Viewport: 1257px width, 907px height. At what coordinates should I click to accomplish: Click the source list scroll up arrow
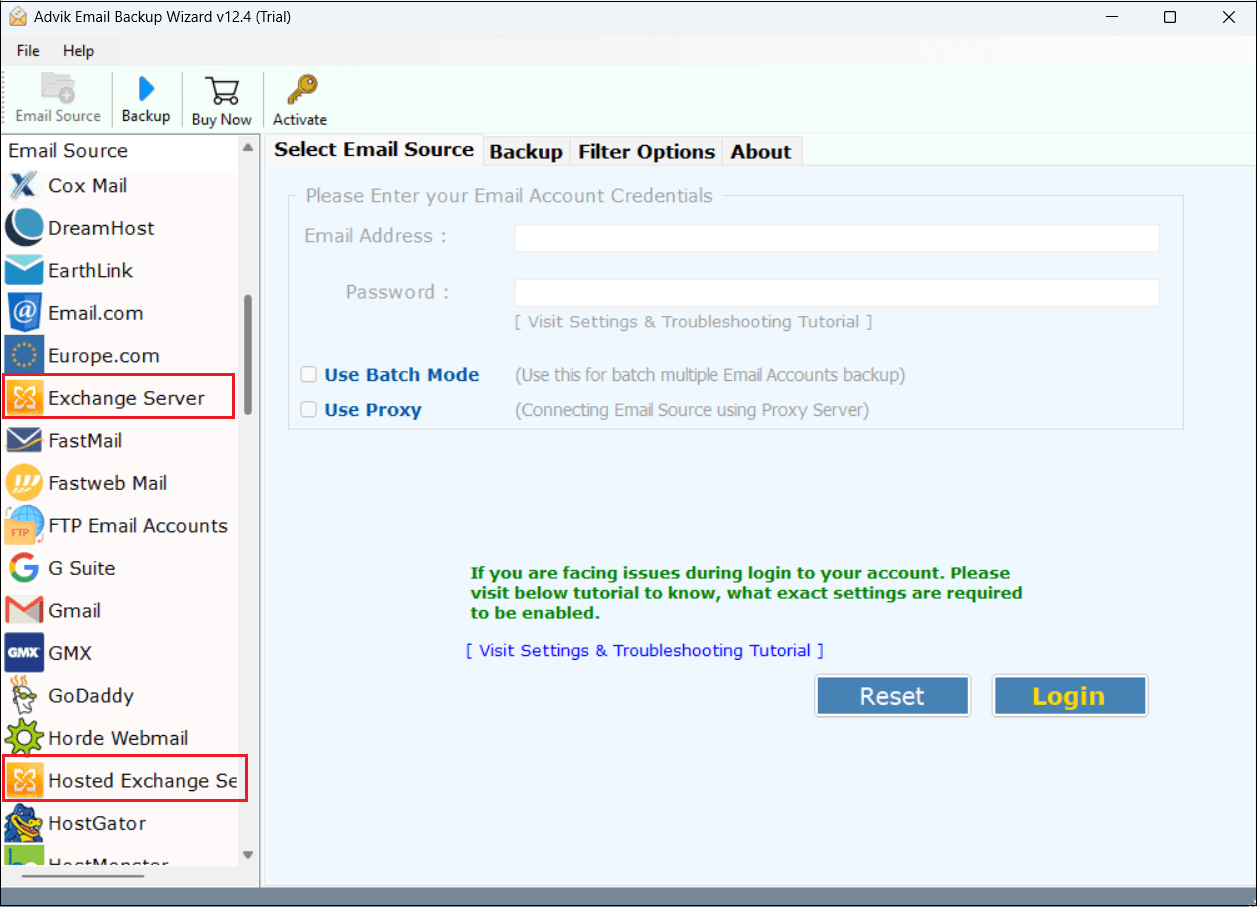pos(248,148)
